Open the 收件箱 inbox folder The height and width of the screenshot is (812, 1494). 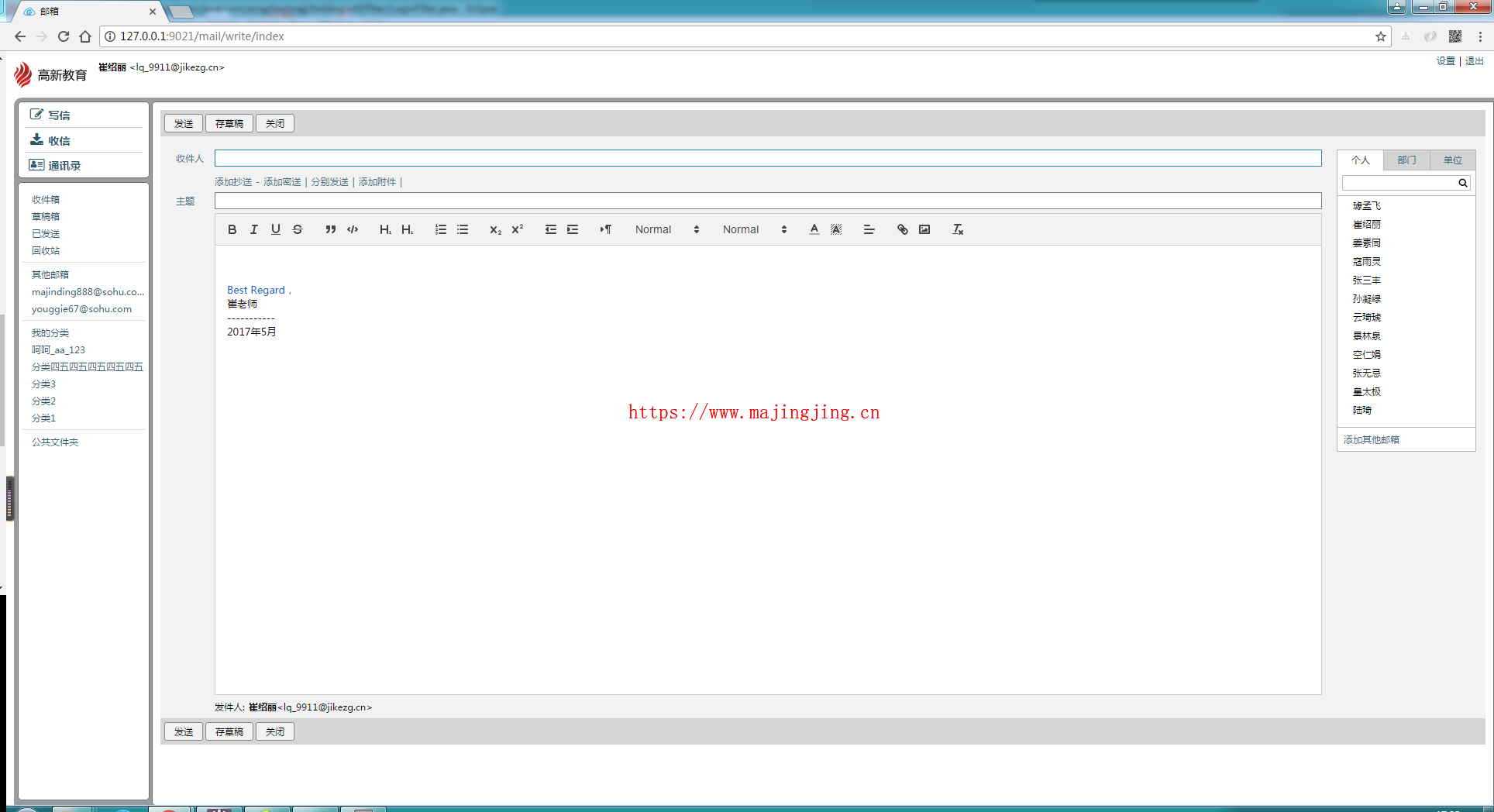[46, 200]
